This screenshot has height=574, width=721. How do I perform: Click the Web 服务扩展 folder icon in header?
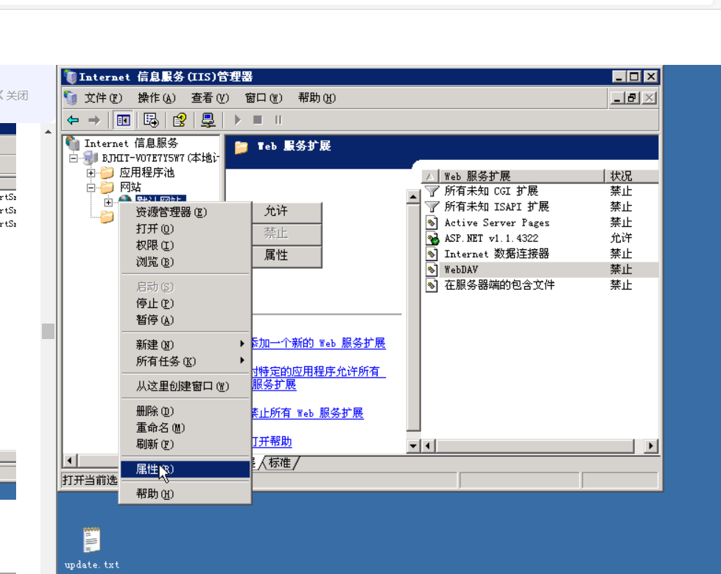point(241,147)
